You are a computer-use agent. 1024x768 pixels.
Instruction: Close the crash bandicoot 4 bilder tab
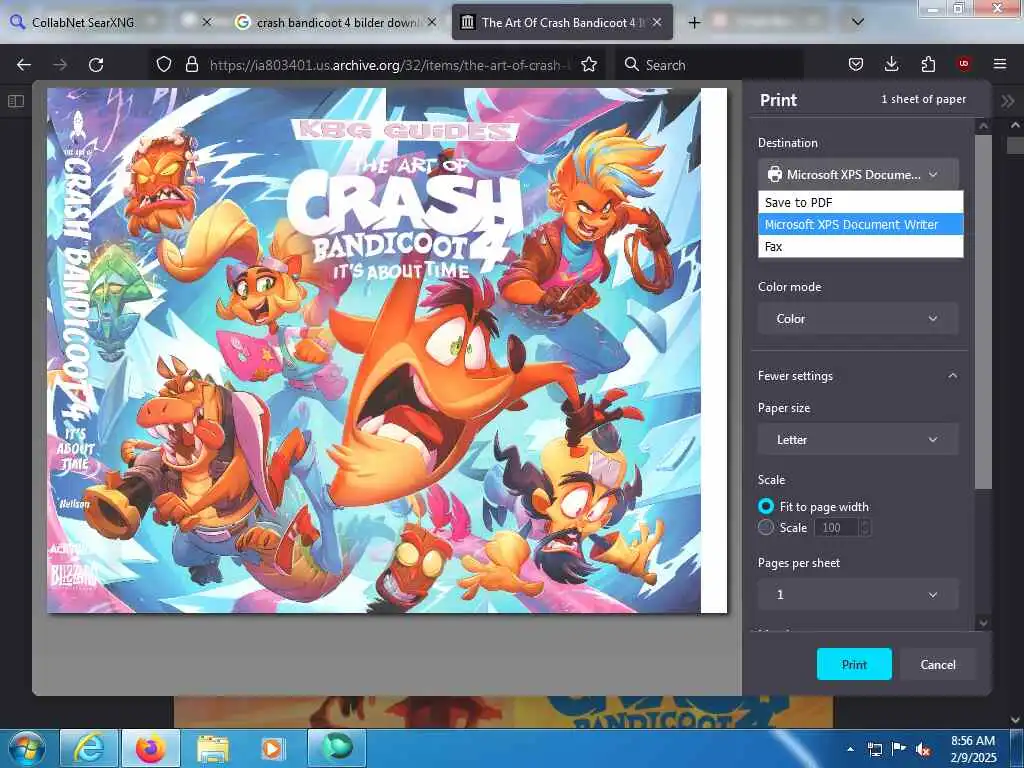point(432,22)
